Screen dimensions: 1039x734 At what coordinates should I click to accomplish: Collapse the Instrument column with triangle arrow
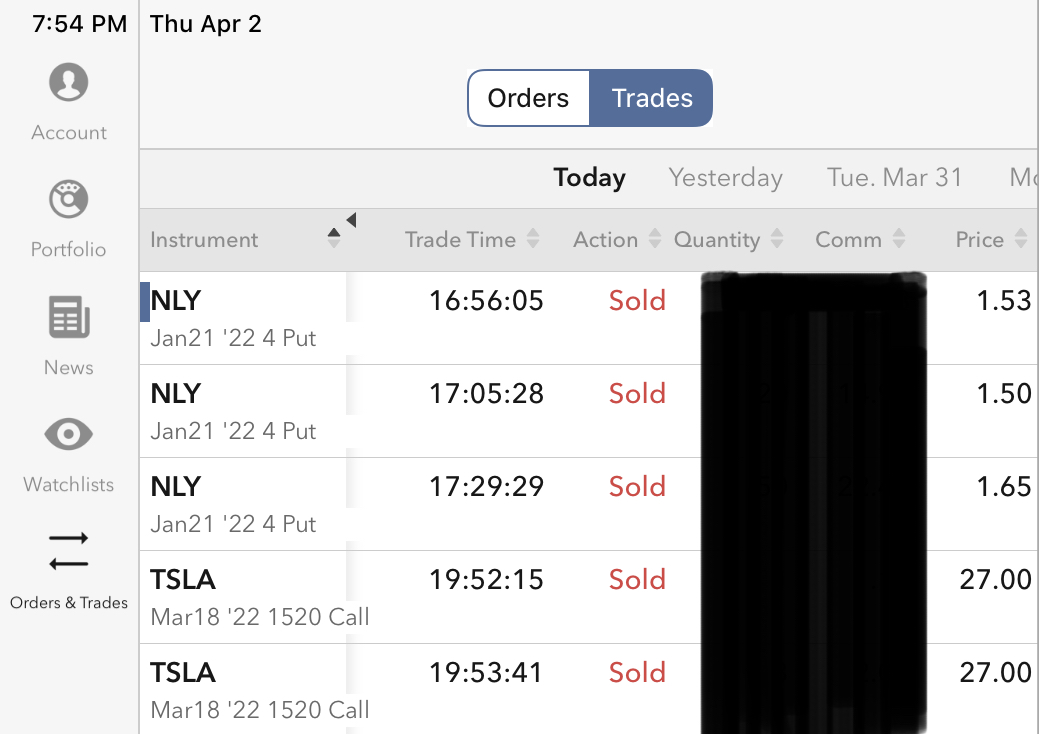(x=351, y=220)
